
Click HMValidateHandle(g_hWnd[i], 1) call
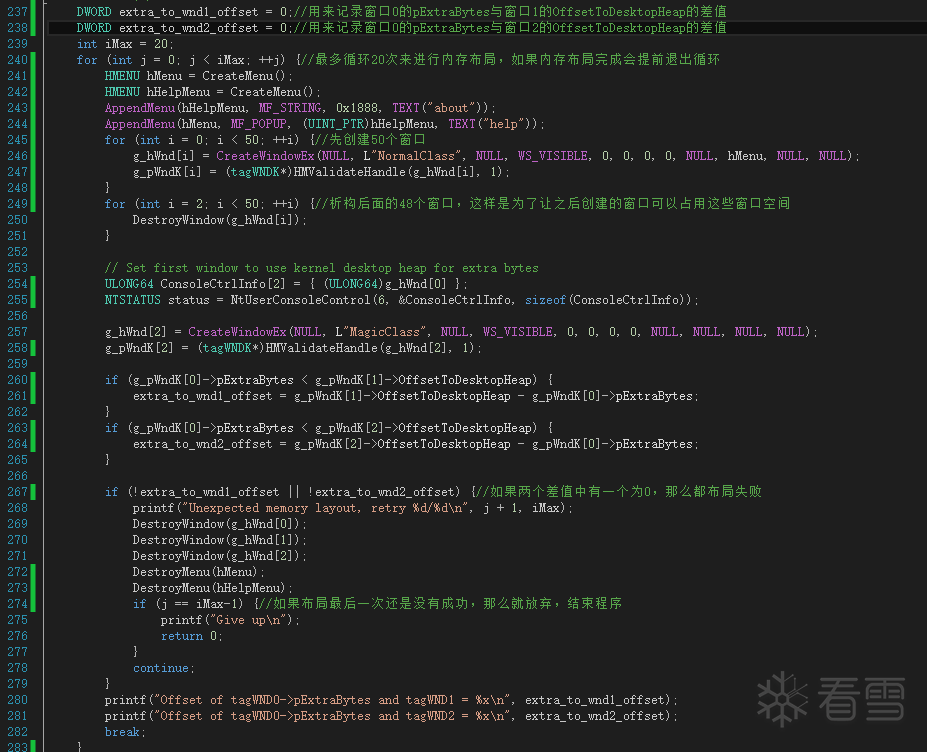(x=398, y=171)
